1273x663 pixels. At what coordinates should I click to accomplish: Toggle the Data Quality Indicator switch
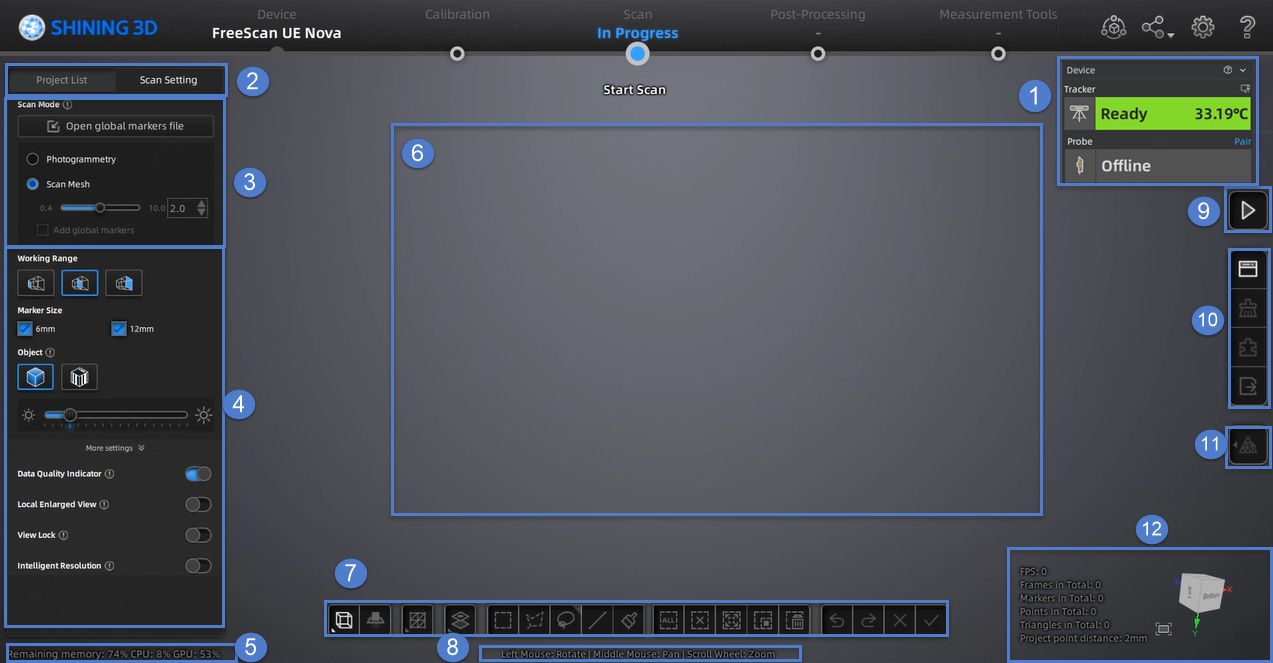[x=198, y=474]
